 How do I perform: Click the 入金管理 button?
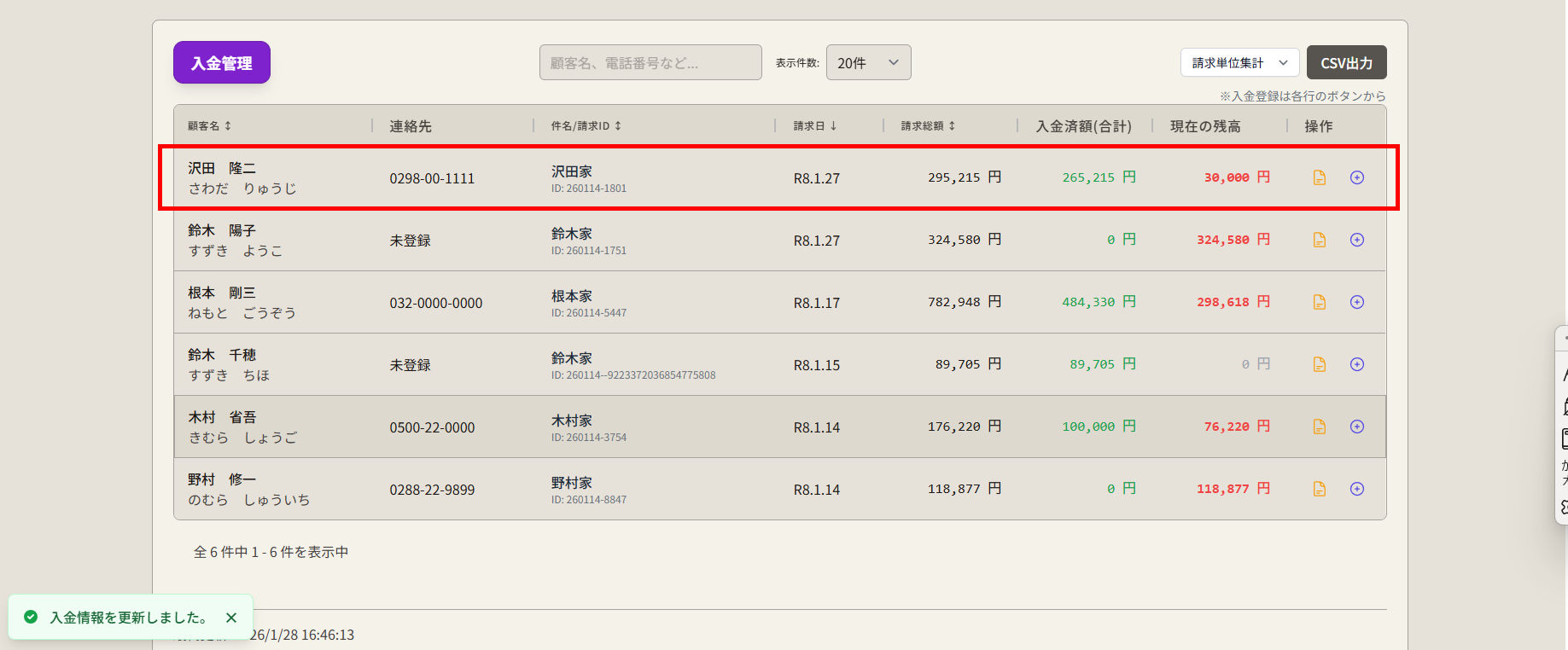point(222,63)
